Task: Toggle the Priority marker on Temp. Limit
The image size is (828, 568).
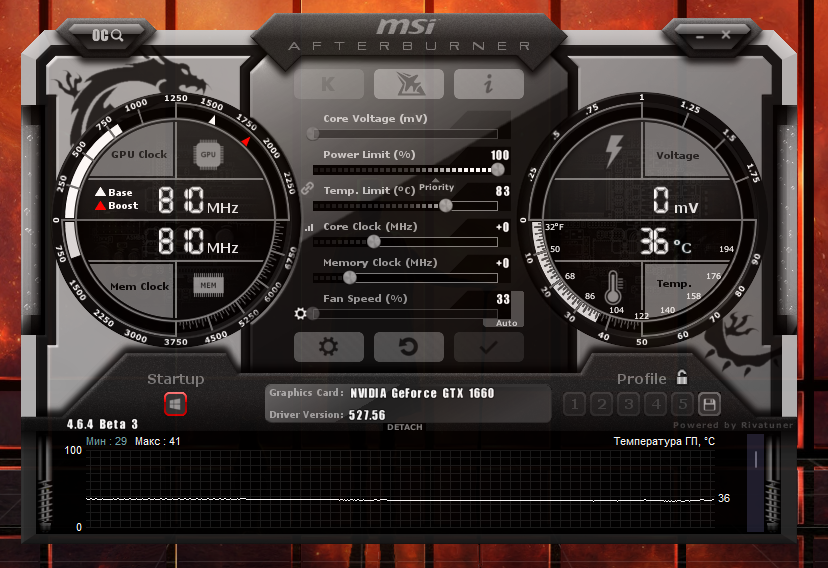Action: click(x=436, y=186)
